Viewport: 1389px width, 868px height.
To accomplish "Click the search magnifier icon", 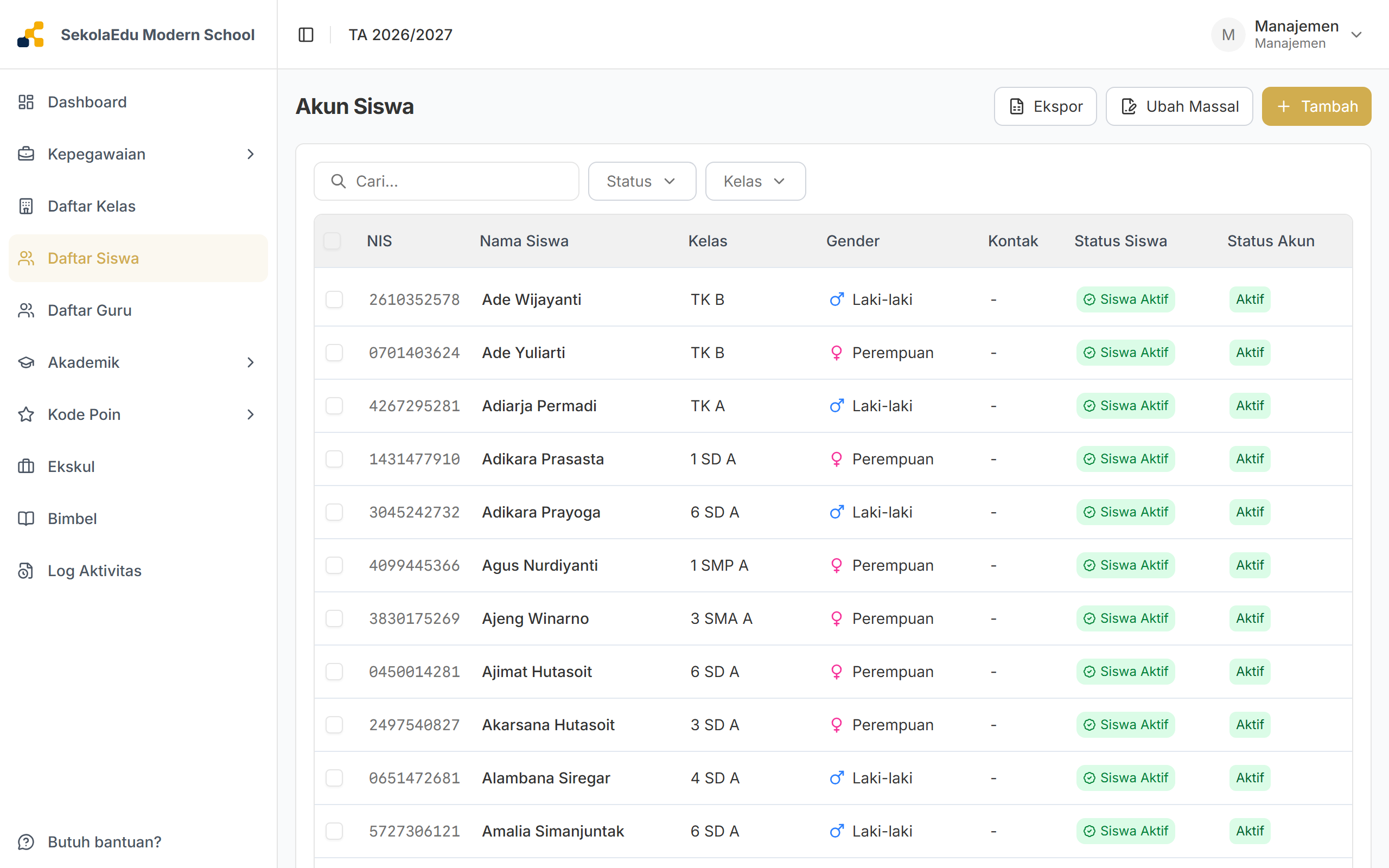I will (x=339, y=181).
